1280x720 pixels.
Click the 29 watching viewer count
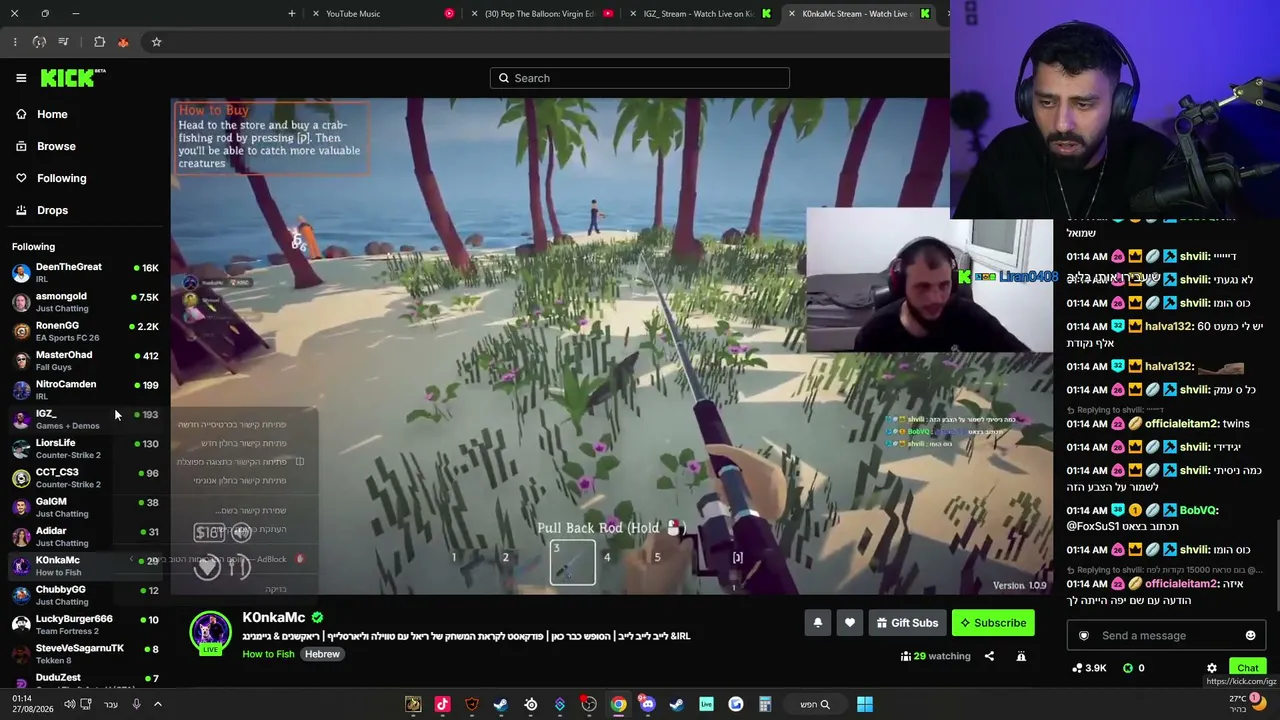[935, 656]
